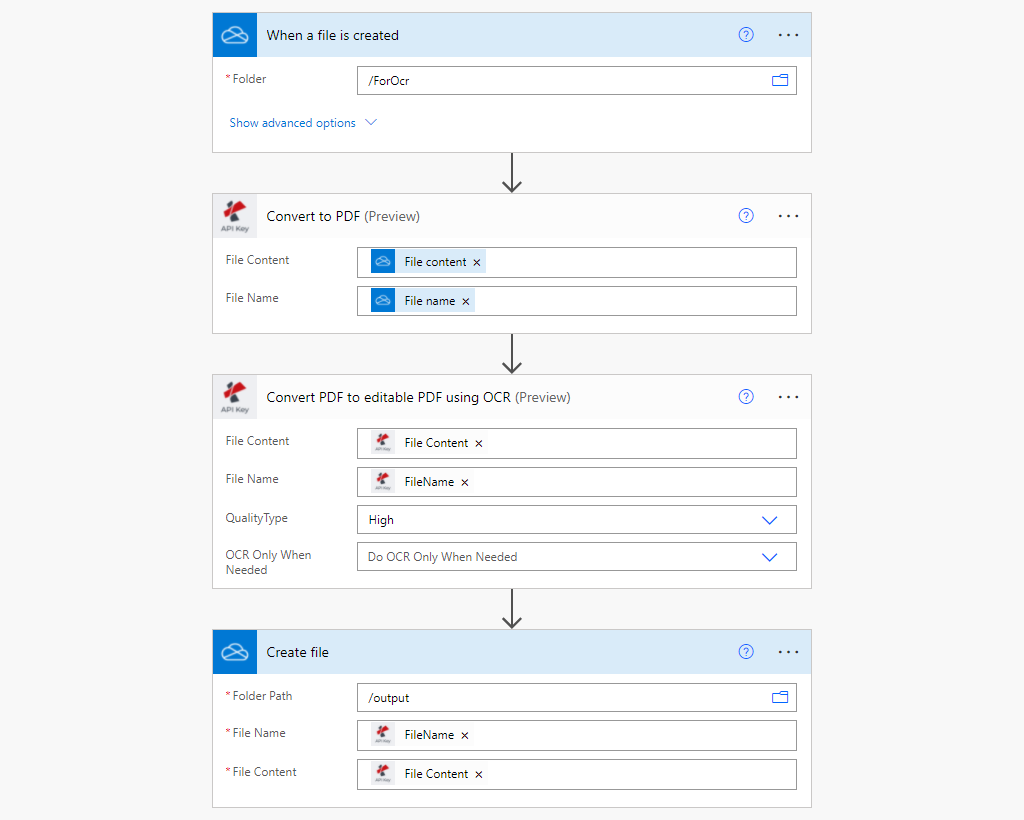Open the QualityType dropdown showing High
The image size is (1024, 820).
pos(769,519)
